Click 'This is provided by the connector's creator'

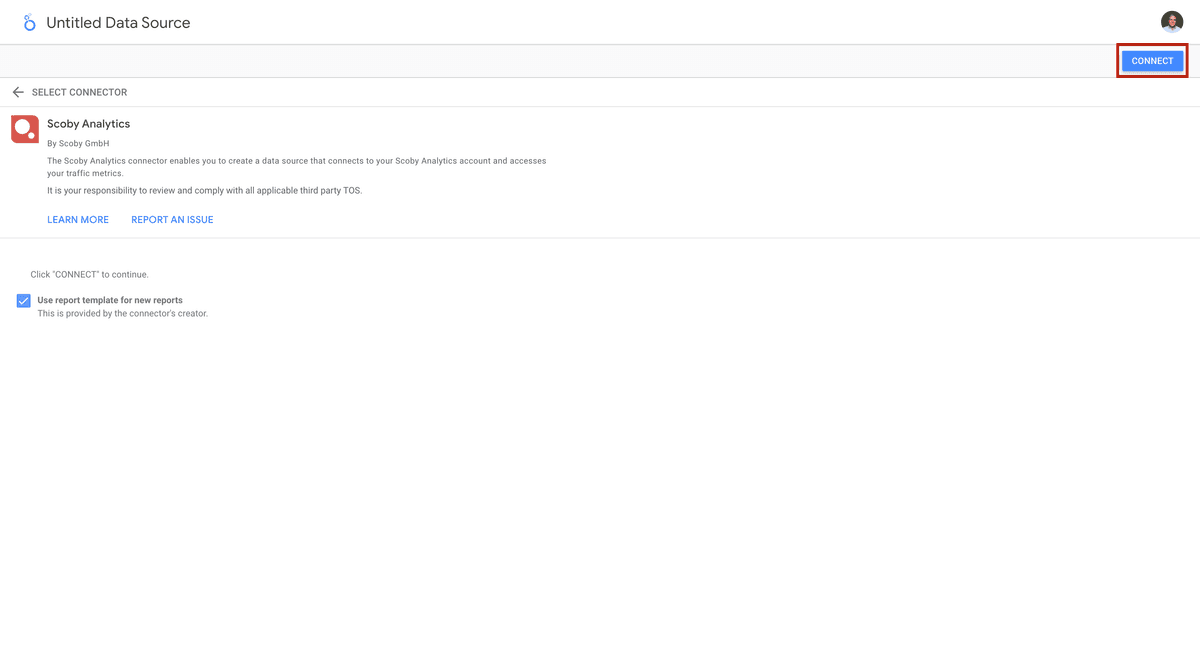[x=123, y=313]
